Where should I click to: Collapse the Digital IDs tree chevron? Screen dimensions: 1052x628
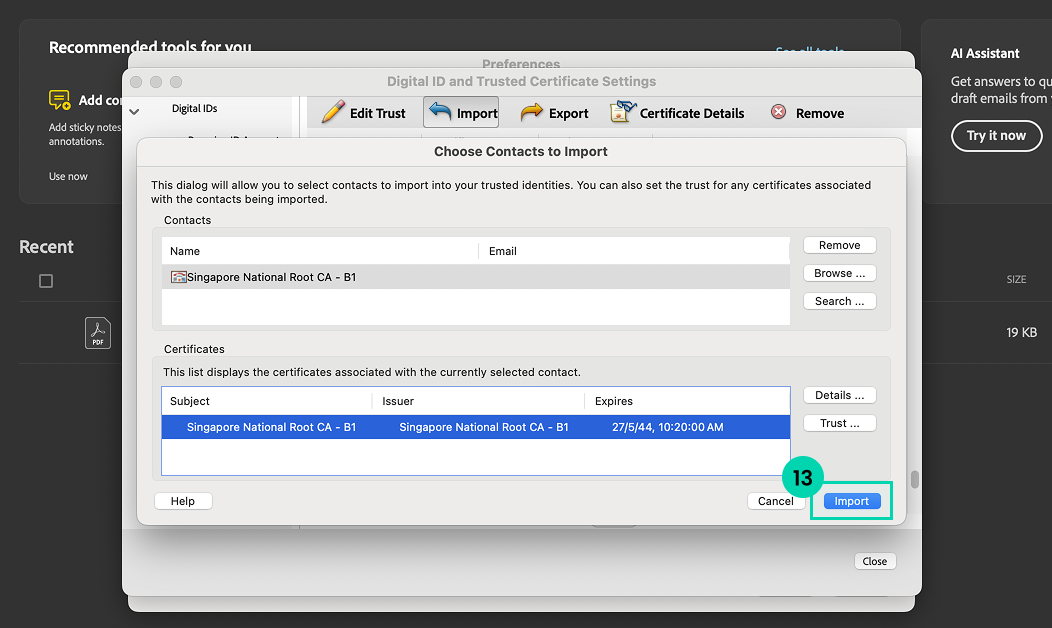[134, 111]
